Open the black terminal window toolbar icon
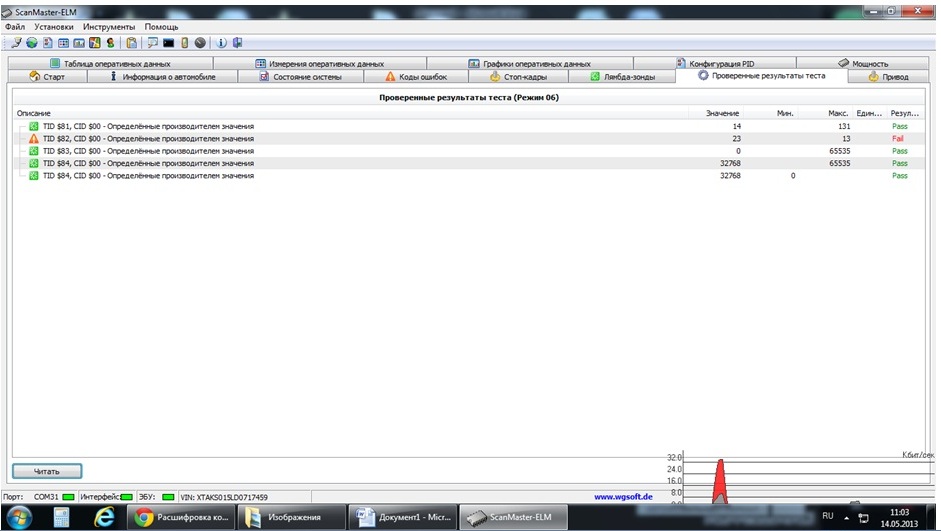This screenshot has width=941, height=531. coord(169,43)
